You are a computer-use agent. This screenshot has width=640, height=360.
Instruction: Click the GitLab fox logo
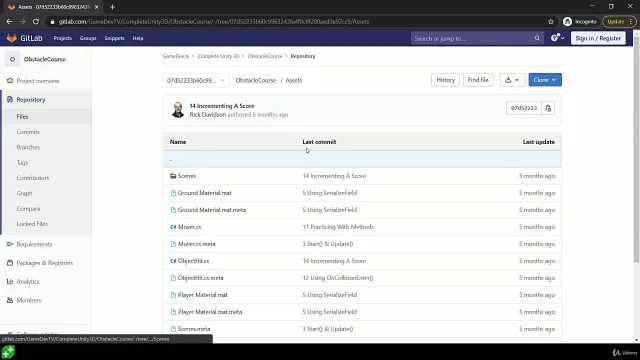[x=11, y=38]
